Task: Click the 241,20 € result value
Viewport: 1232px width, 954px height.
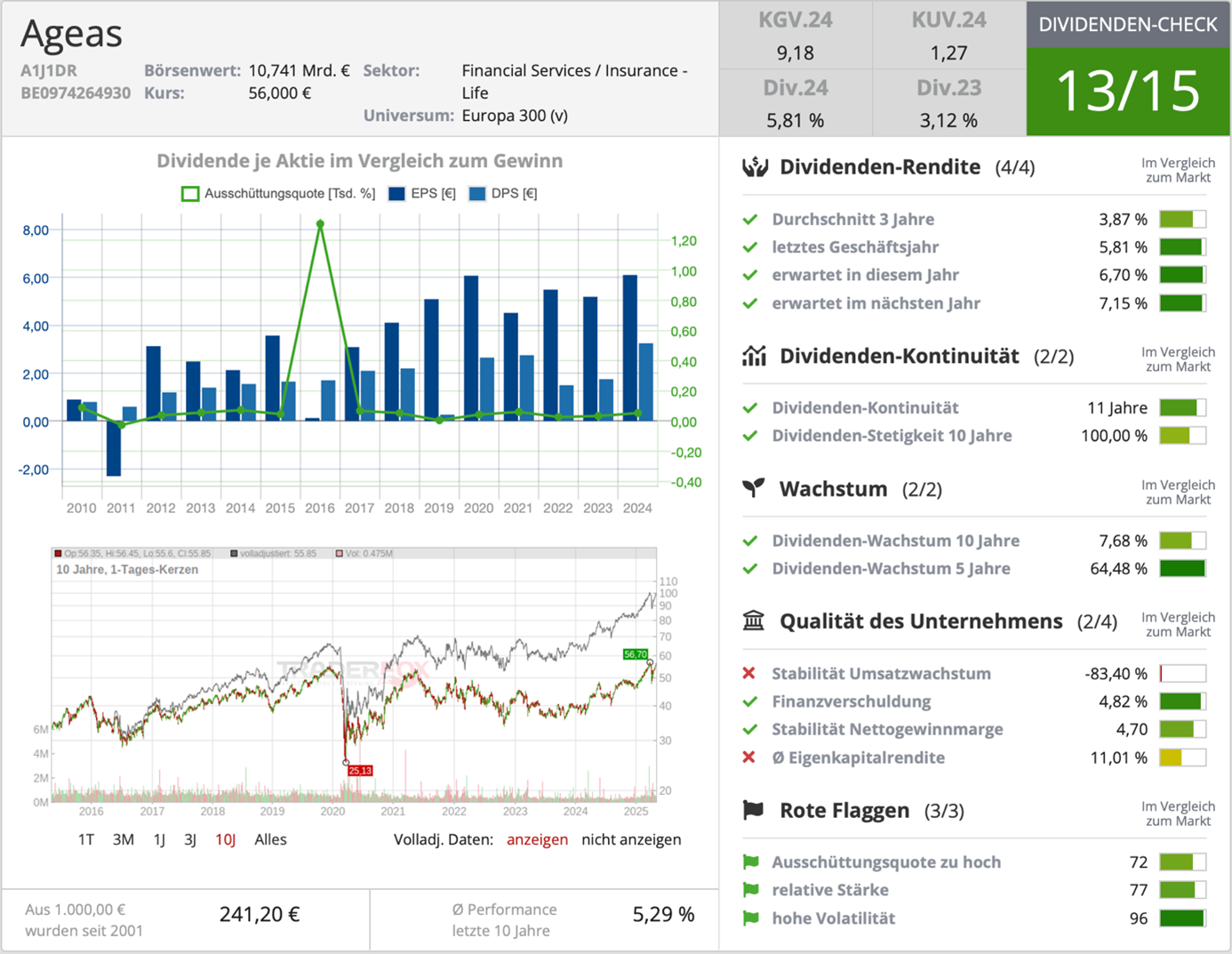Action: pyautogui.click(x=260, y=914)
